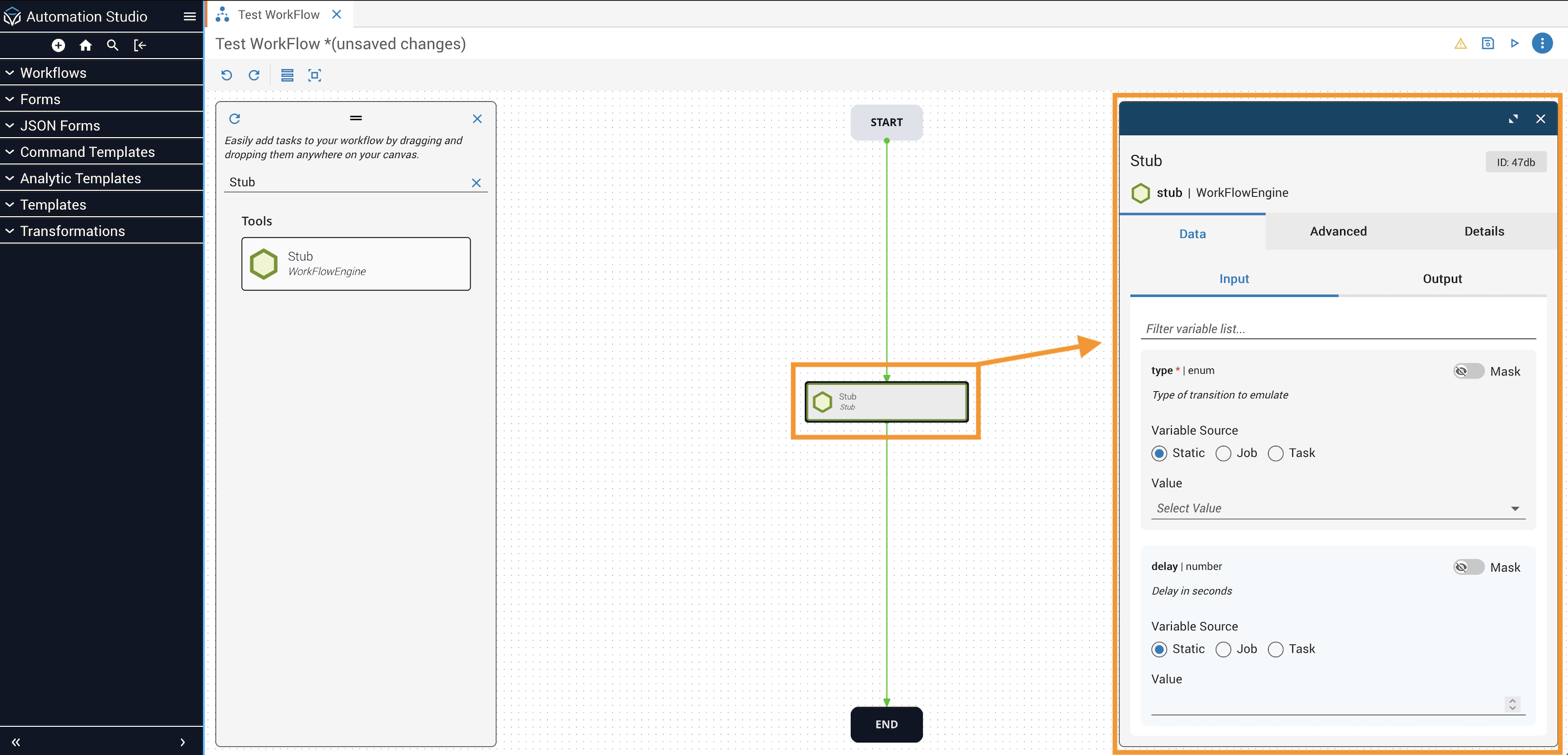This screenshot has height=755, width=1568.
Task: Click the plus create icon in sidebar
Action: pyautogui.click(x=59, y=45)
